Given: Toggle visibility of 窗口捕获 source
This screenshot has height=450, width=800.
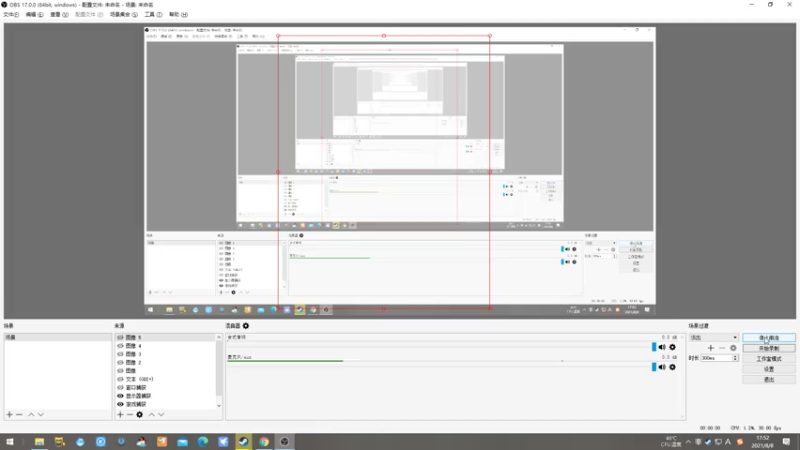Looking at the screenshot, I should [120, 387].
